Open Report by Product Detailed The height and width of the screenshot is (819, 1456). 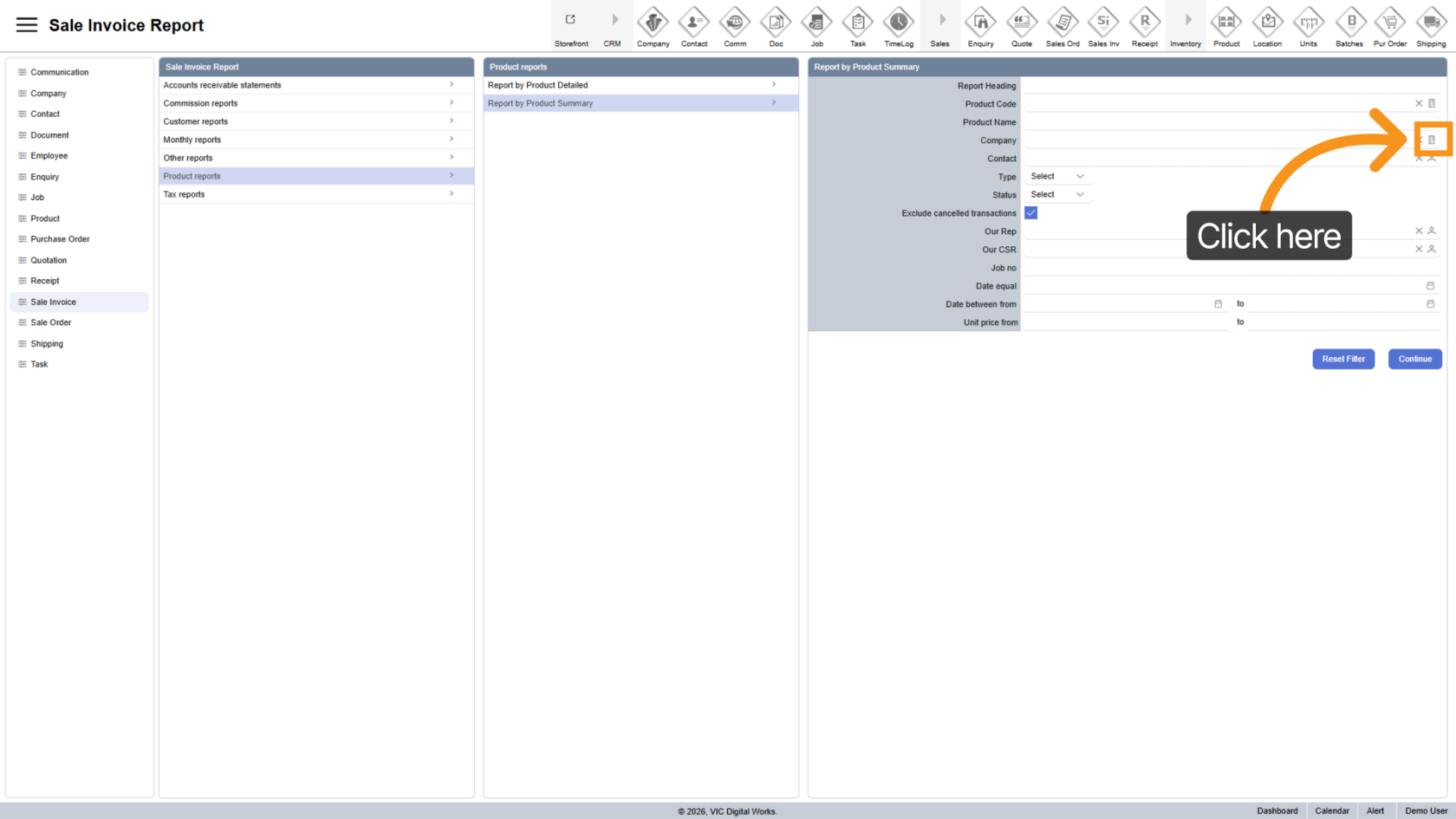pos(640,85)
